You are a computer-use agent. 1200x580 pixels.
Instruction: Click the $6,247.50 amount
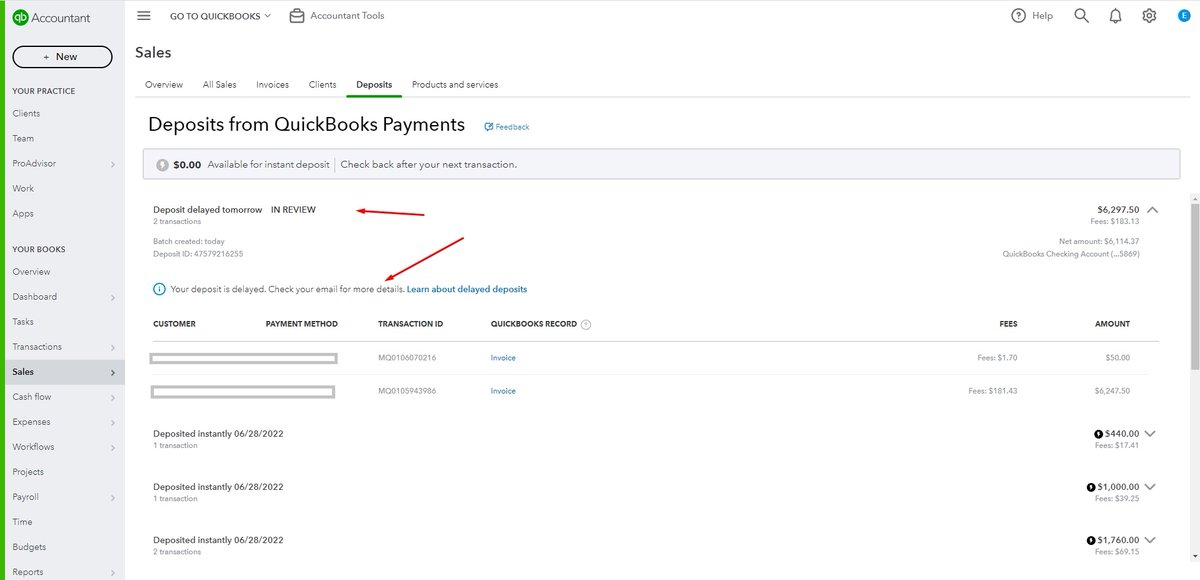click(x=1112, y=391)
